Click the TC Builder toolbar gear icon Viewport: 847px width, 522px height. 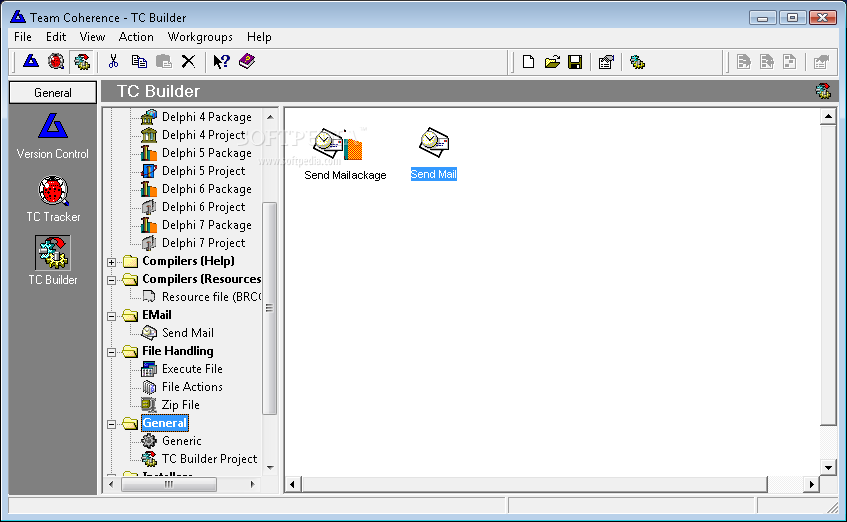[82, 62]
